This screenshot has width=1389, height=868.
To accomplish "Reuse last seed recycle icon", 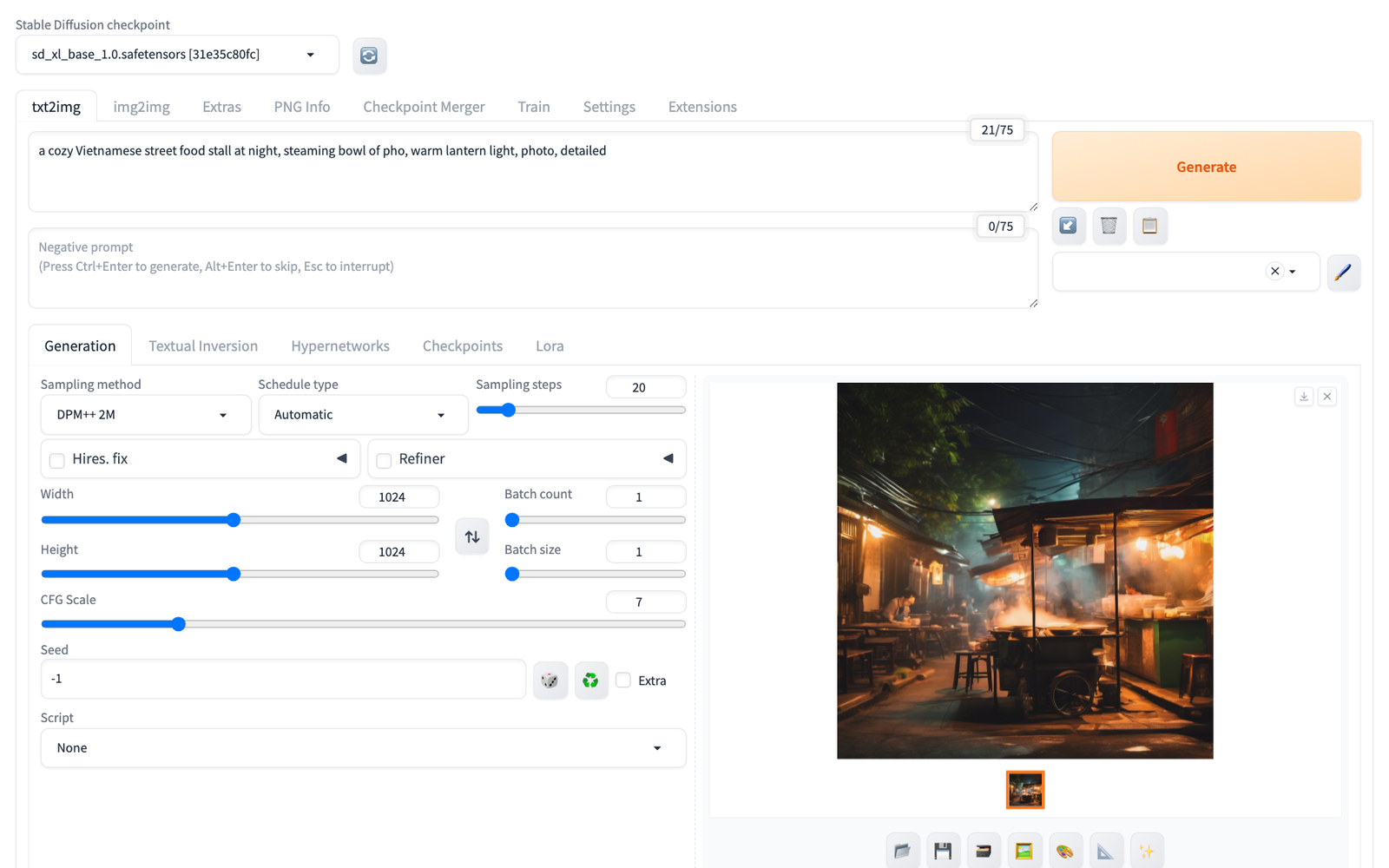I will pyautogui.click(x=590, y=680).
